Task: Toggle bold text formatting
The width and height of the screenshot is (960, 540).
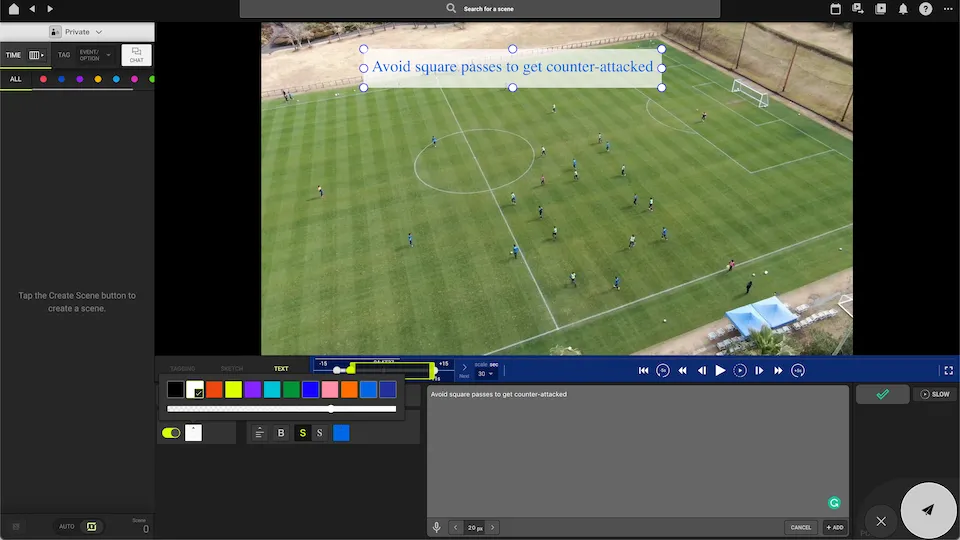Action: point(281,433)
